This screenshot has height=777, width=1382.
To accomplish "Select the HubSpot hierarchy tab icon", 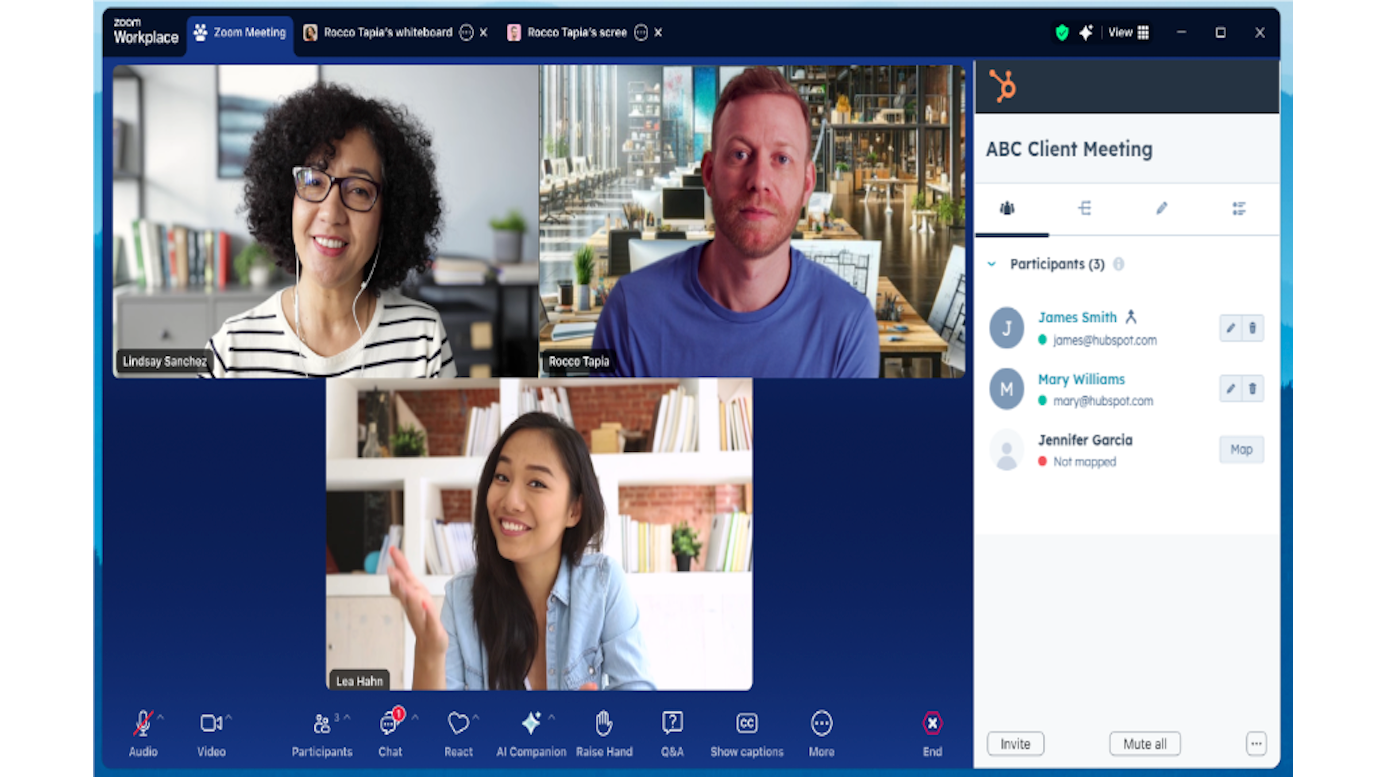I will [x=1084, y=208].
